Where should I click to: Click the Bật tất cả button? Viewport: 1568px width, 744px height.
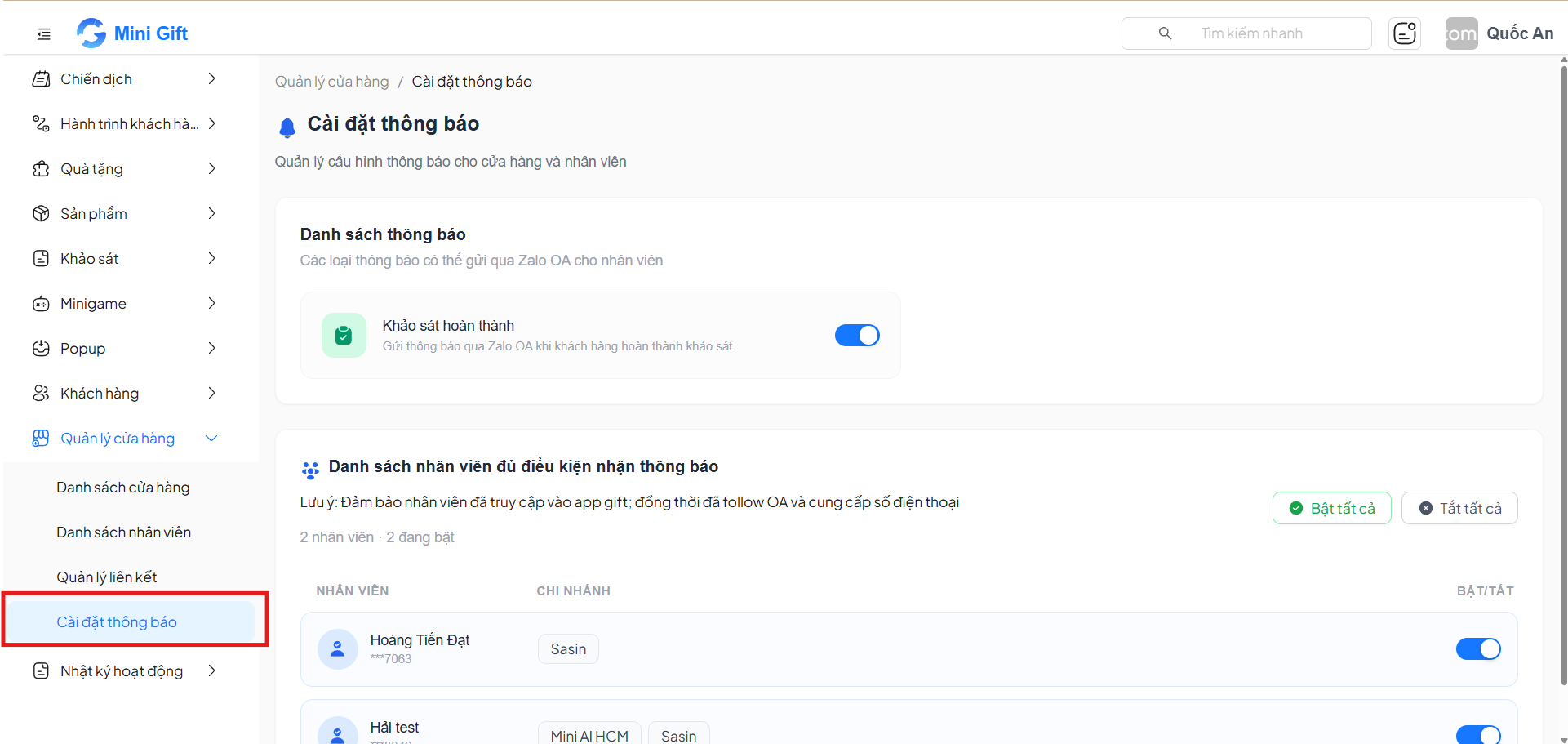[x=1332, y=508]
